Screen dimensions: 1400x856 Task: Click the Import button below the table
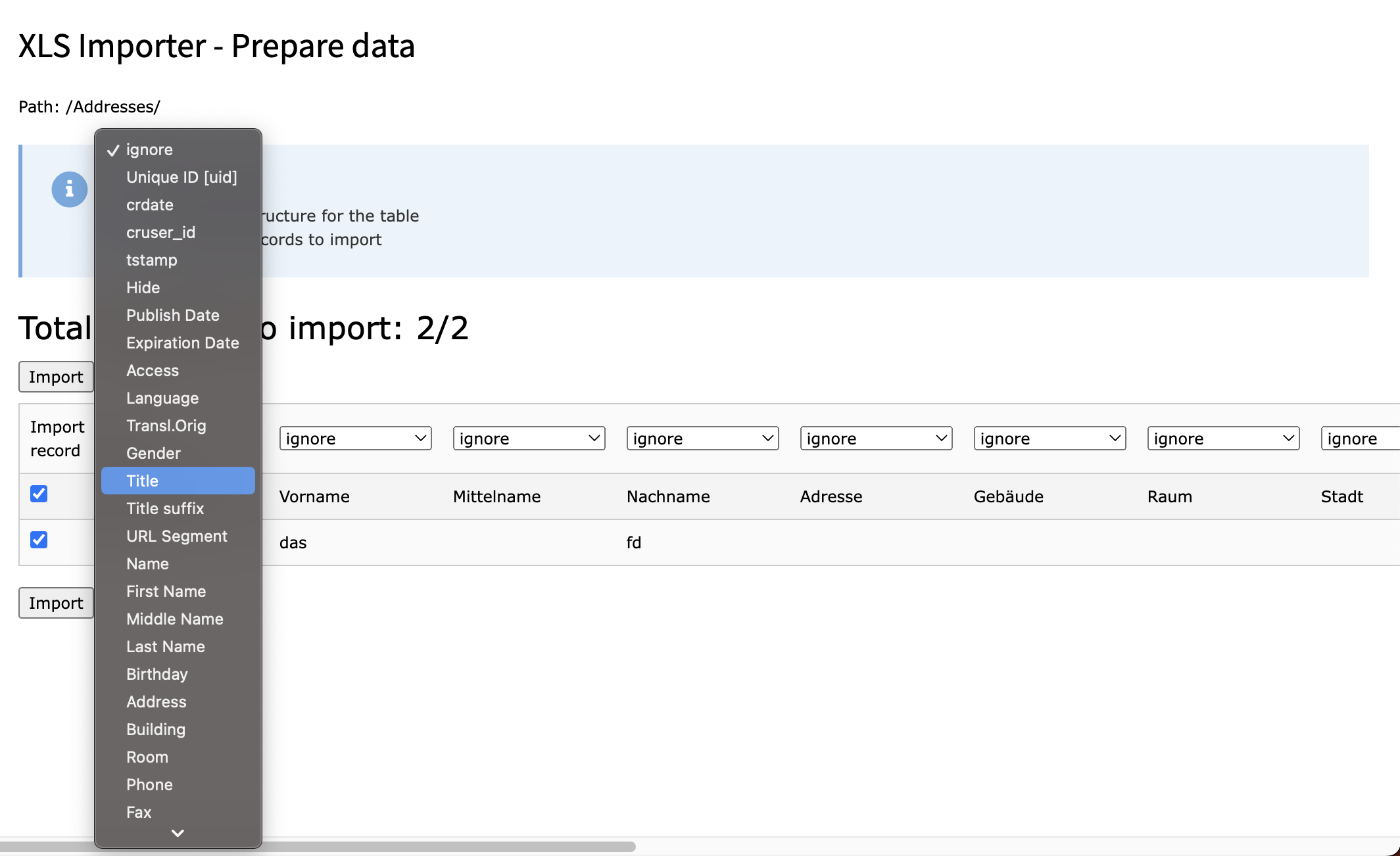click(56, 603)
